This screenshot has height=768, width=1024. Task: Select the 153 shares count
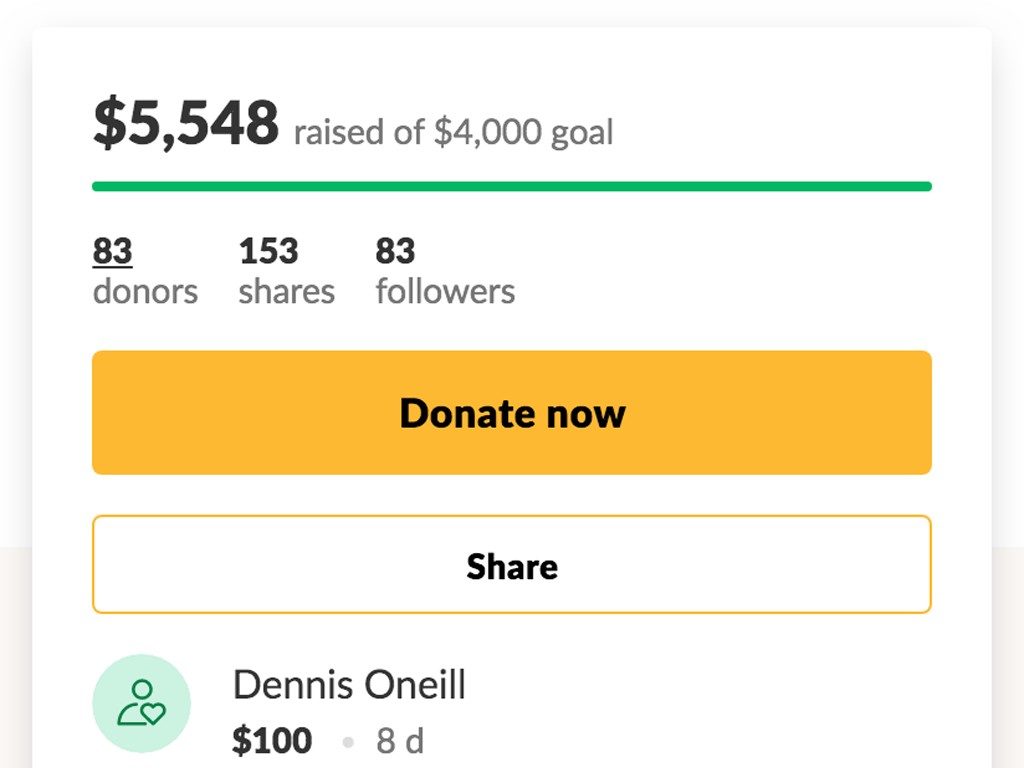(268, 251)
